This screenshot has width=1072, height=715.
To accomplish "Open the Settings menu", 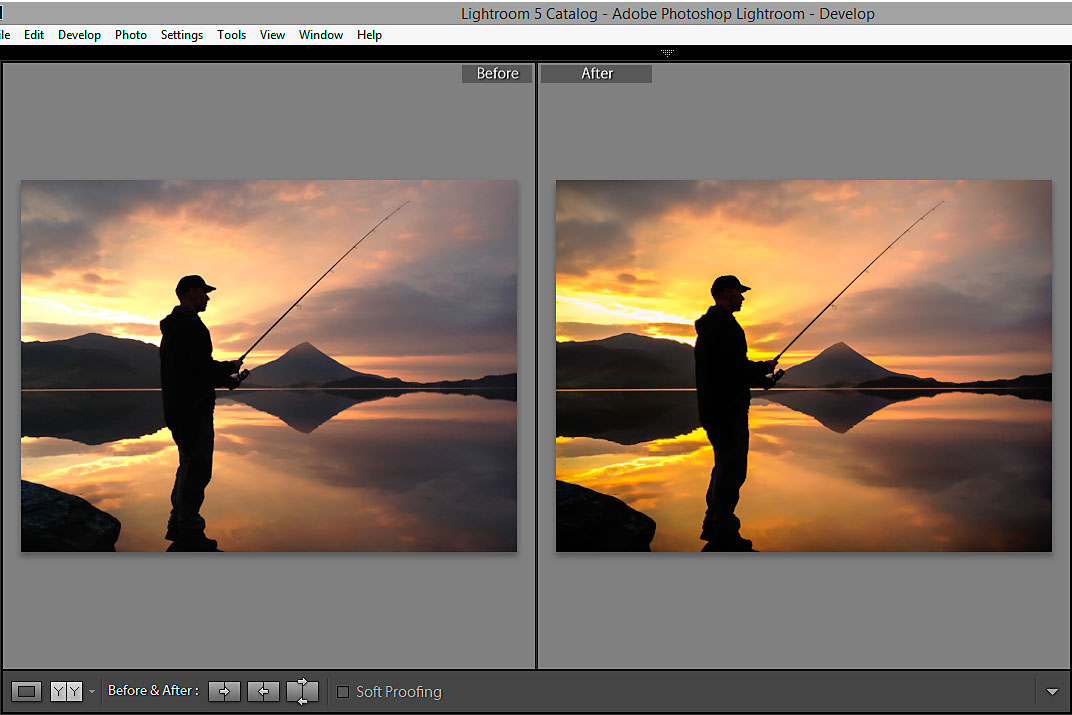I will (x=182, y=35).
